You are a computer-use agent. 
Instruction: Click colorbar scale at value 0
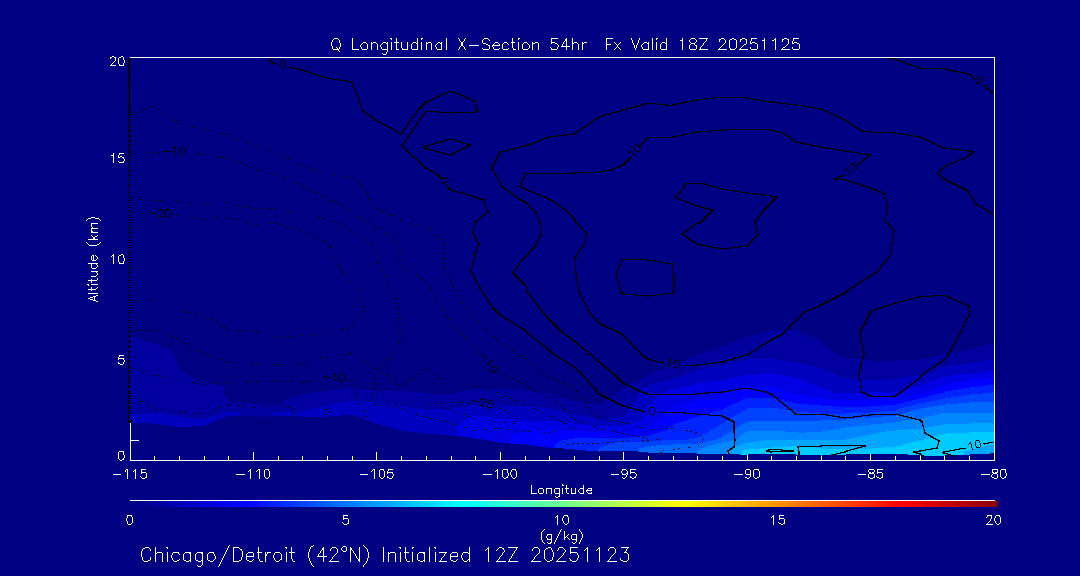pyautogui.click(x=129, y=520)
